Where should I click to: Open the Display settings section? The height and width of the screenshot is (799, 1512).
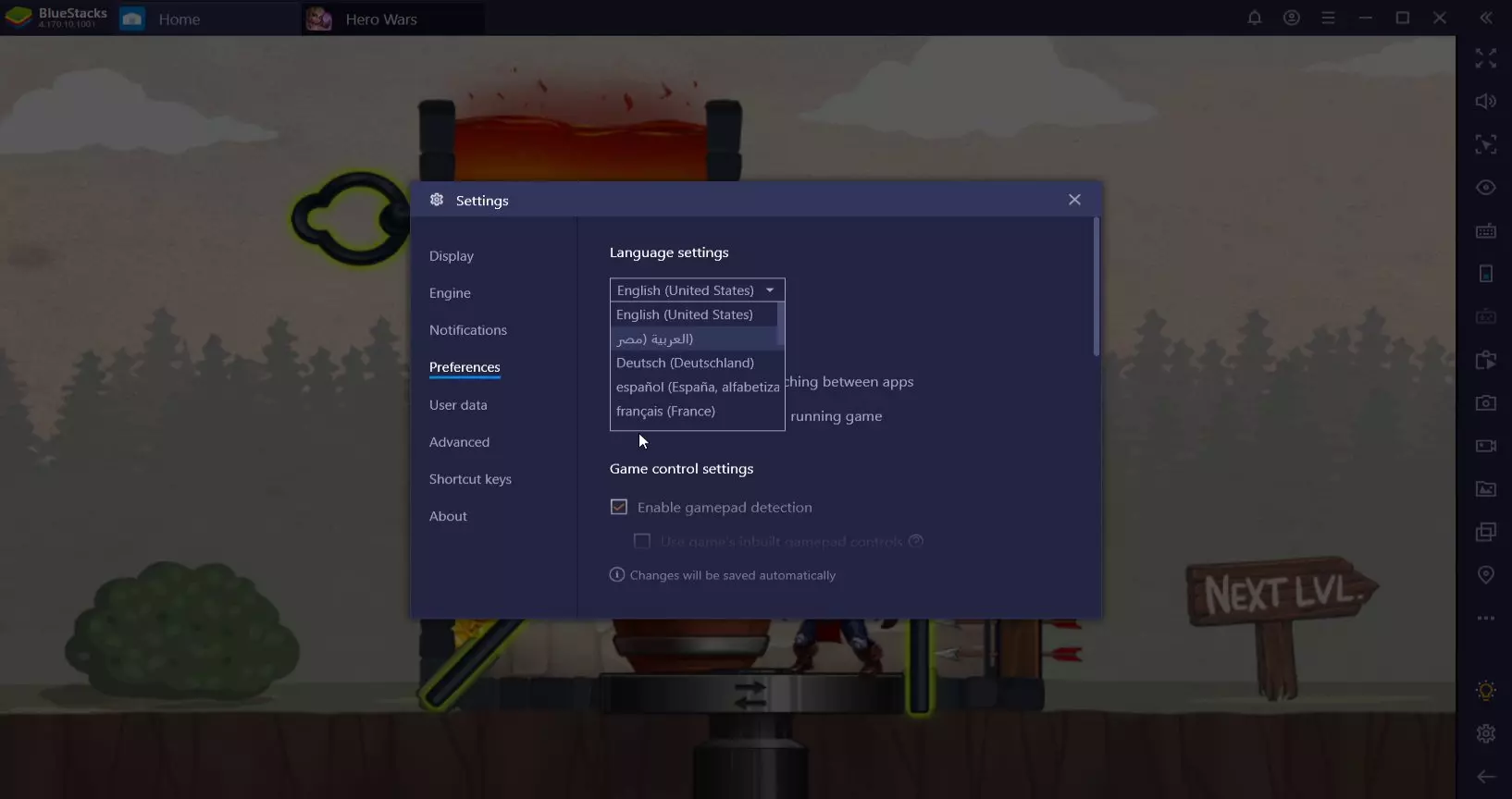pyautogui.click(x=452, y=256)
